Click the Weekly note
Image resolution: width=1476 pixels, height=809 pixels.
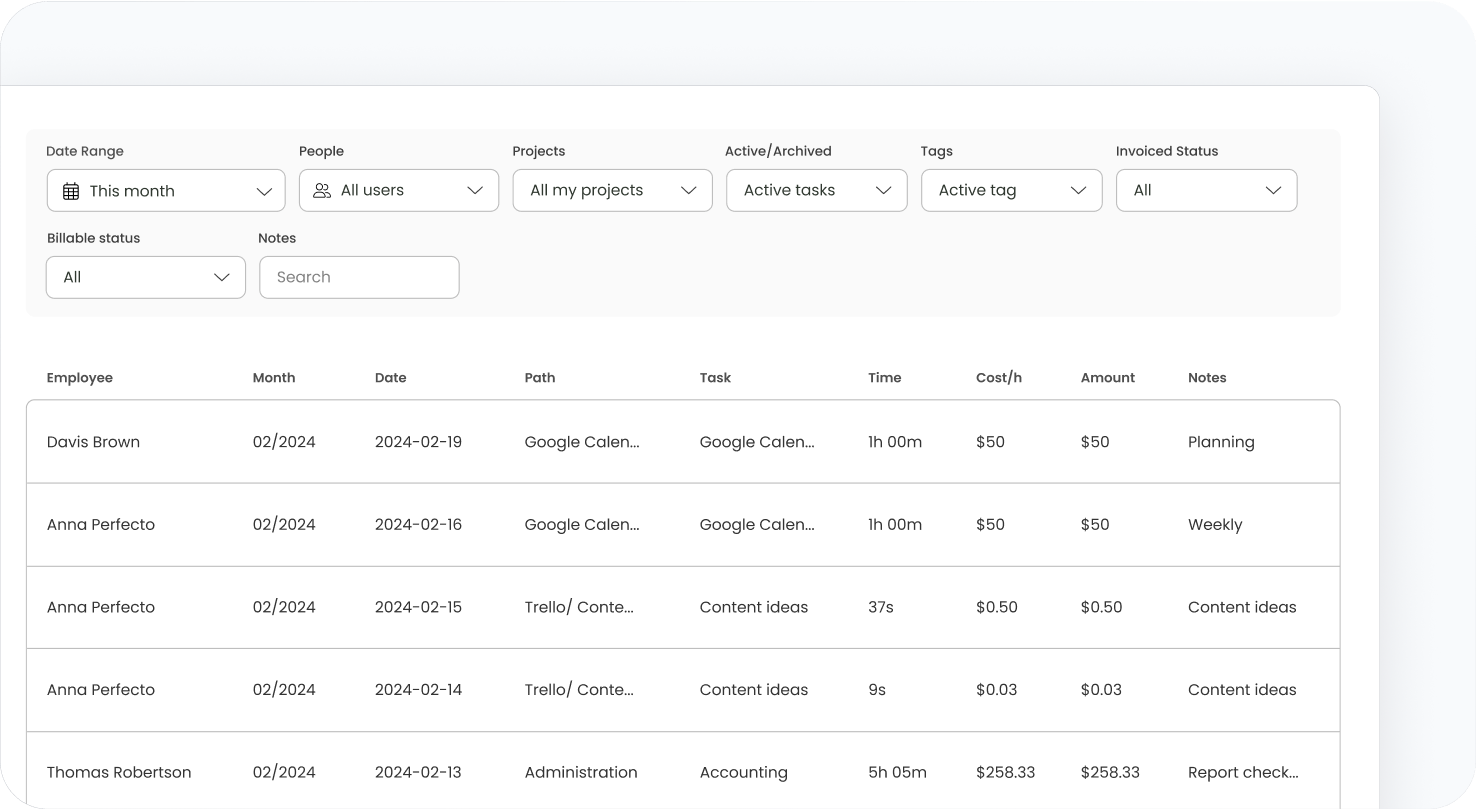[x=1215, y=525]
